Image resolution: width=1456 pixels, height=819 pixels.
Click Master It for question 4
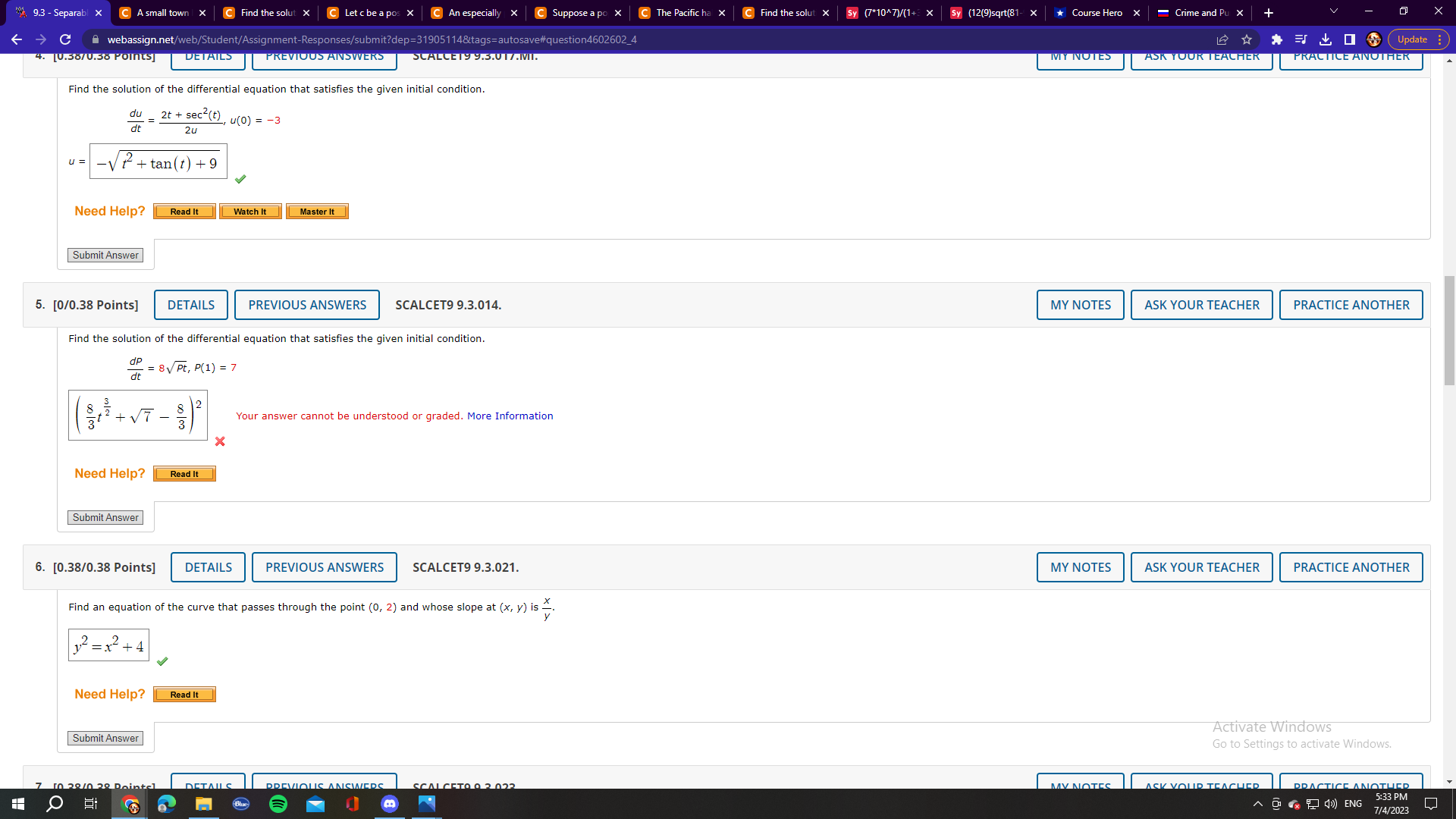pos(317,212)
